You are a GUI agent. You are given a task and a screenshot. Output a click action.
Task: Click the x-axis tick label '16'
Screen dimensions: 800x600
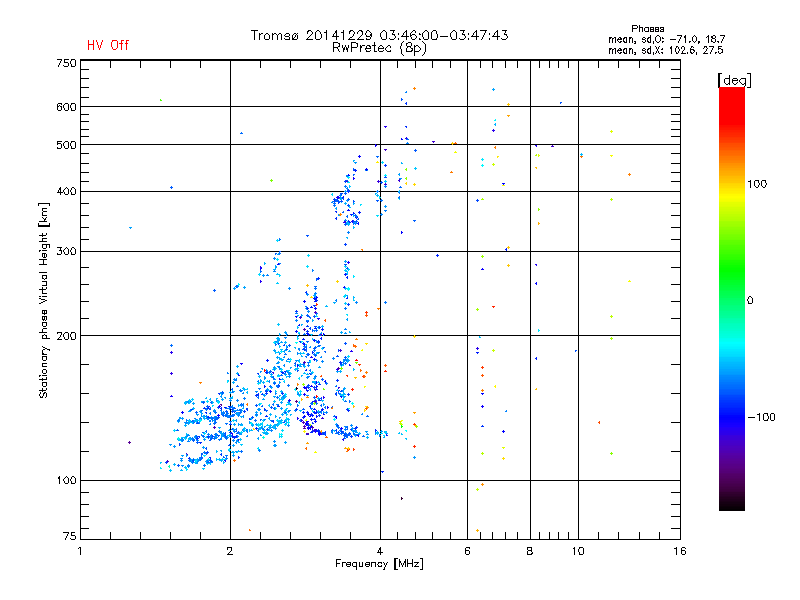pyautogui.click(x=680, y=551)
